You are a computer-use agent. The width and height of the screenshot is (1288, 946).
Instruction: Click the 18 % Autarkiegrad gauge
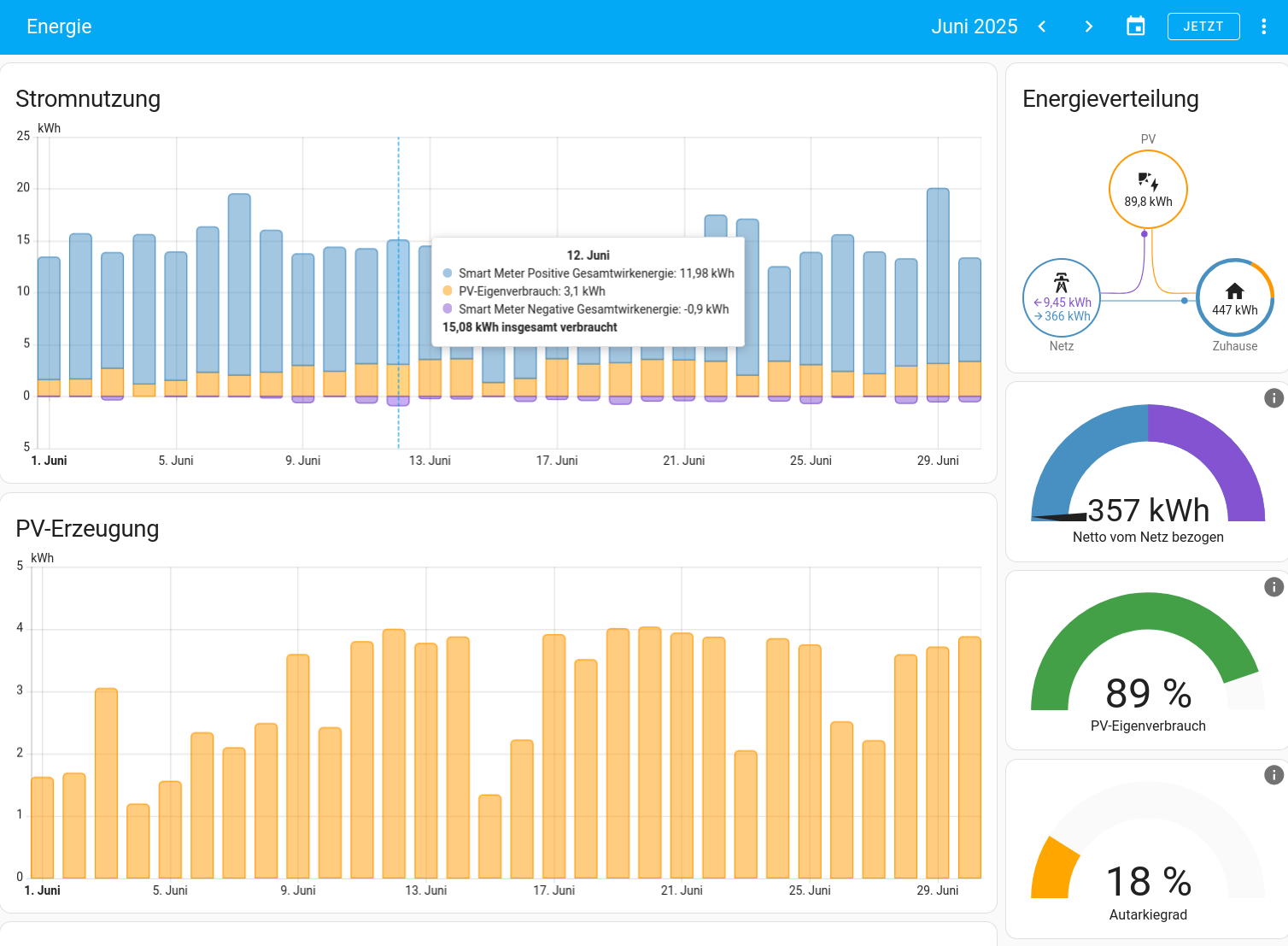[x=1148, y=852]
